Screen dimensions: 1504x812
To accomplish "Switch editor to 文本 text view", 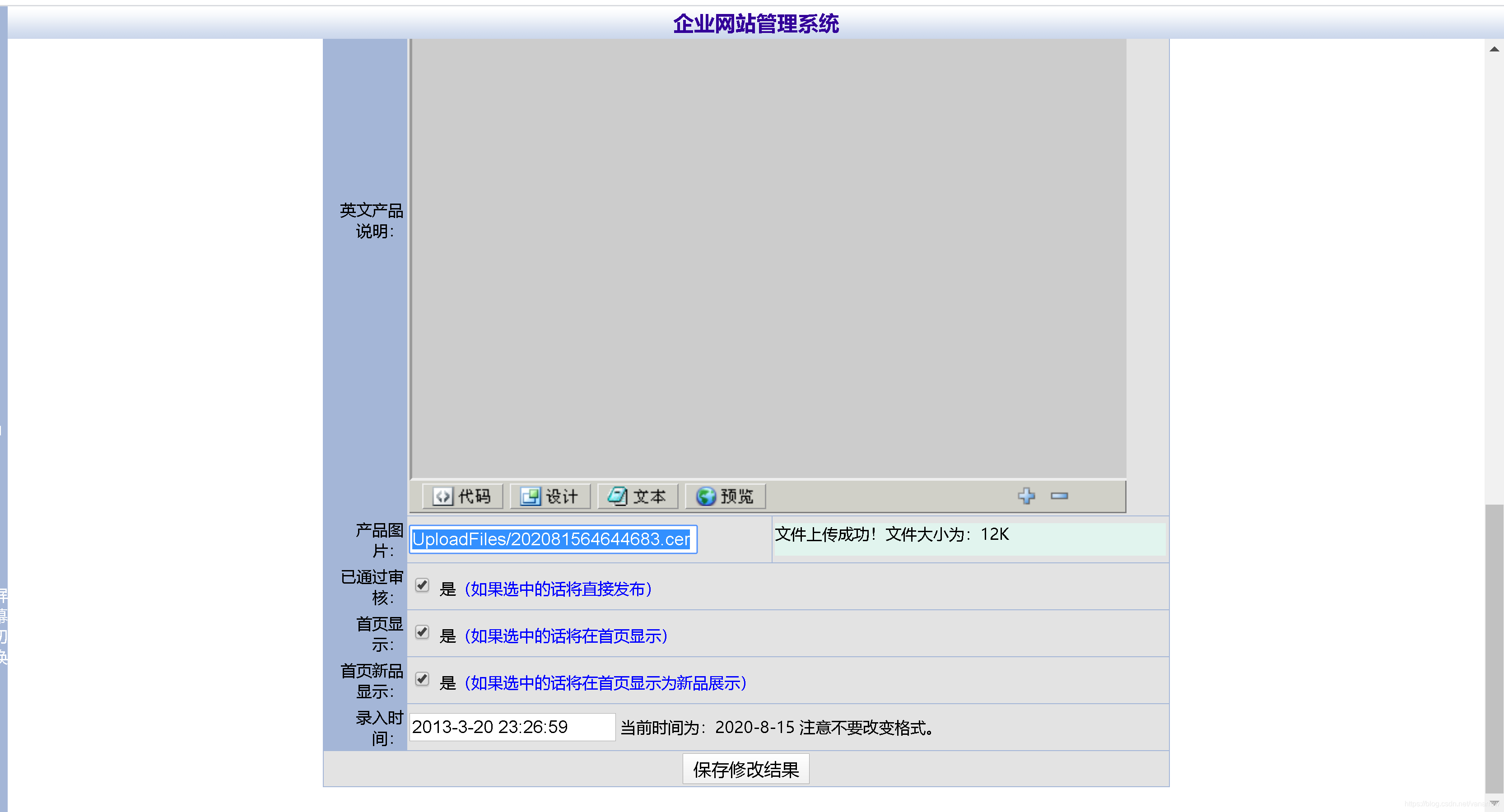I will [x=638, y=496].
